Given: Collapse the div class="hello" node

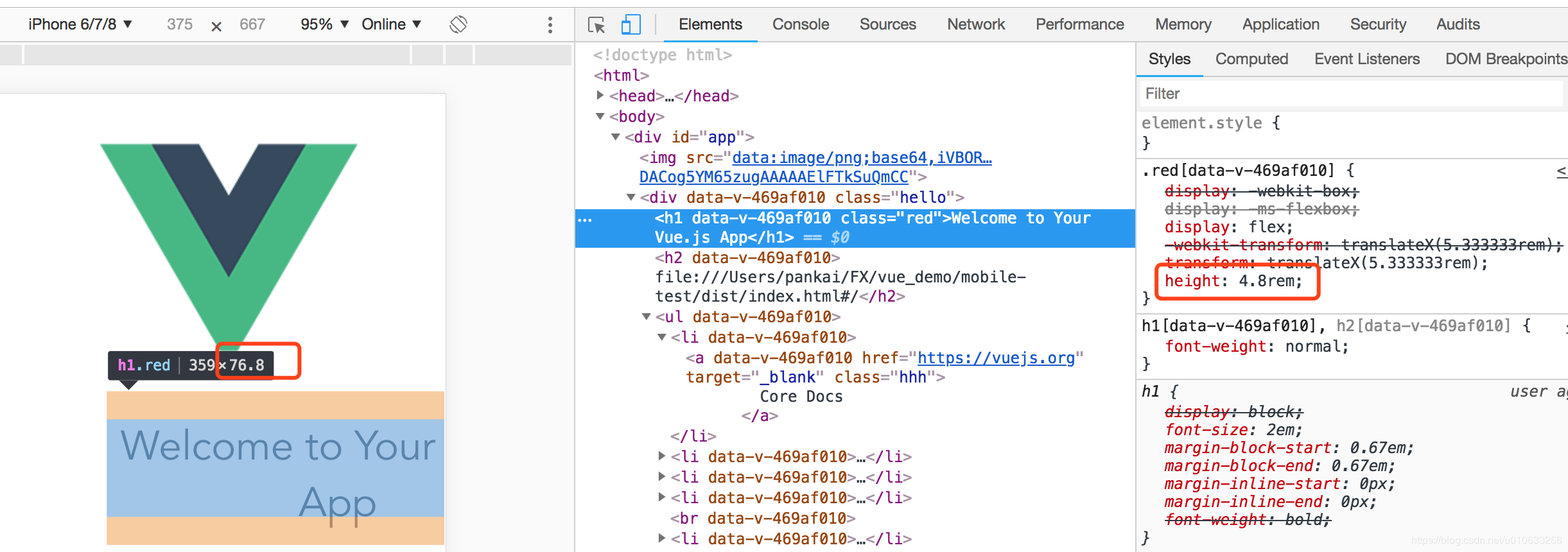Looking at the screenshot, I should [631, 197].
